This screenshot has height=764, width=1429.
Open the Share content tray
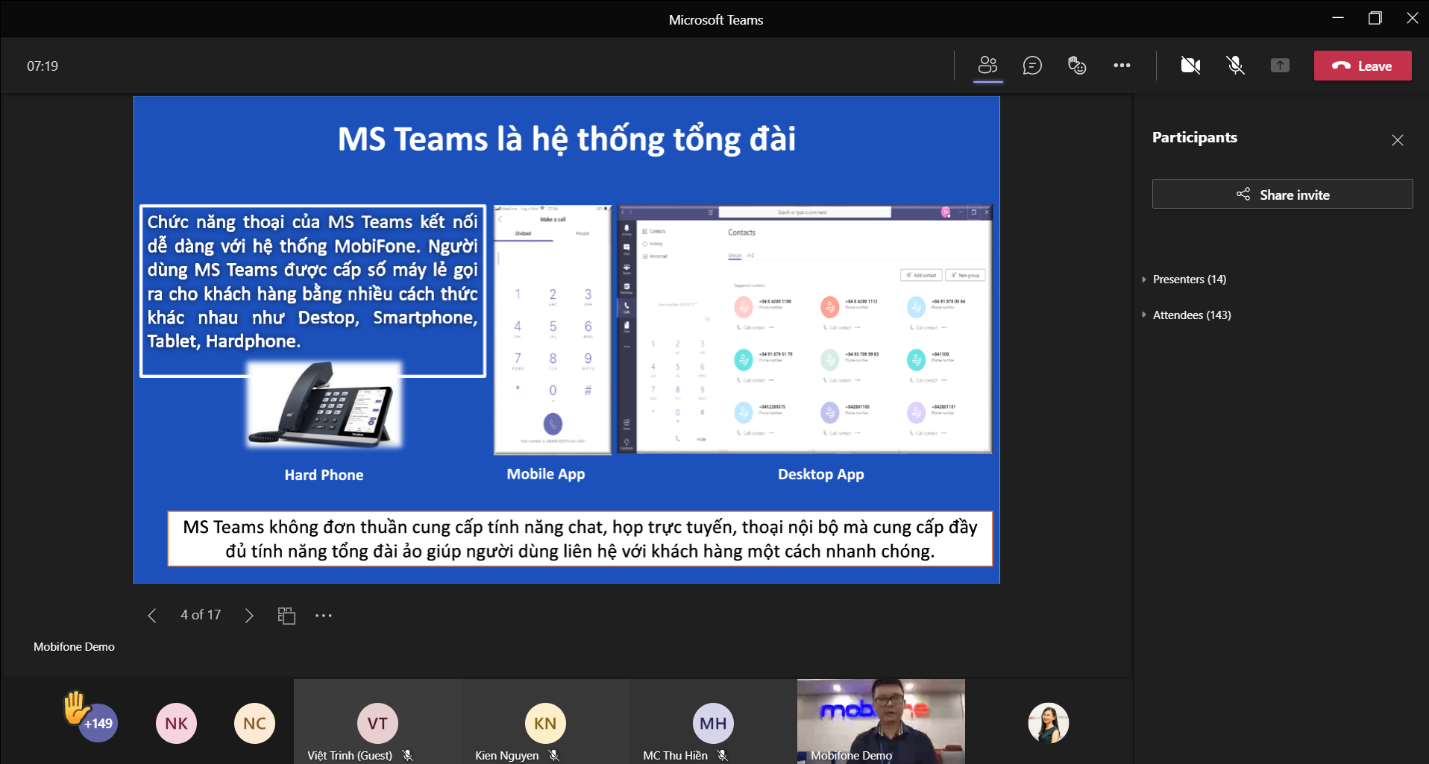tap(1280, 66)
